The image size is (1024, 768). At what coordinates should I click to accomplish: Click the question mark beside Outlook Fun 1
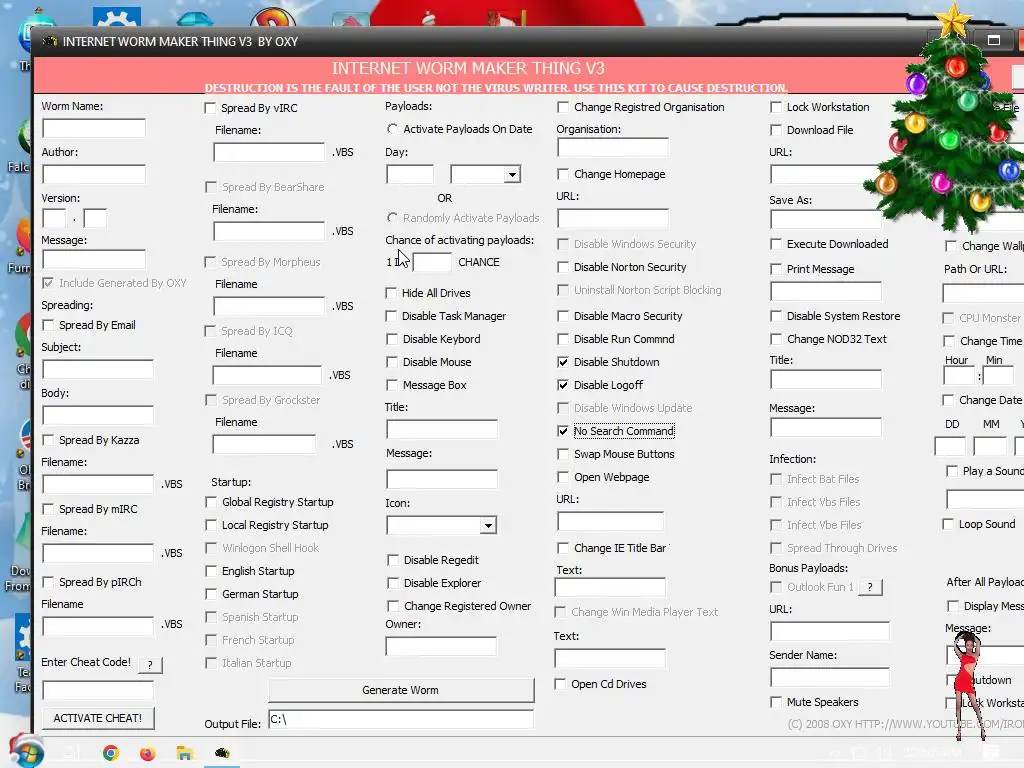[x=870, y=587]
